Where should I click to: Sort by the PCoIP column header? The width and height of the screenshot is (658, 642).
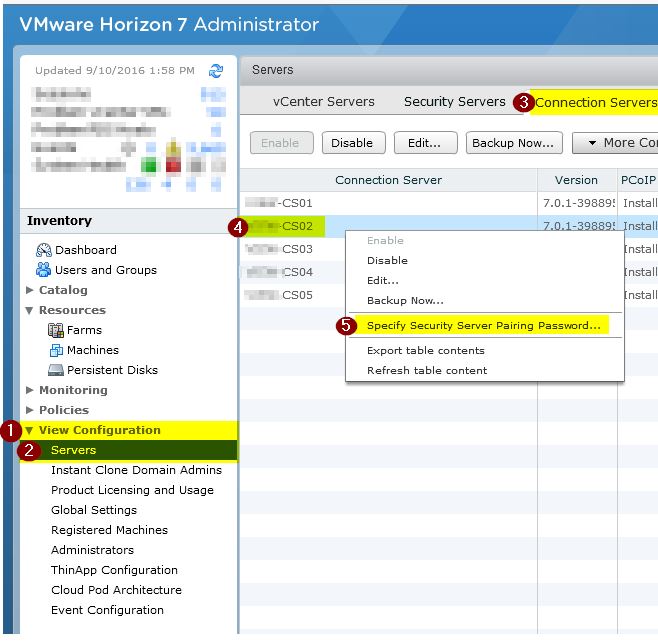[x=638, y=180]
